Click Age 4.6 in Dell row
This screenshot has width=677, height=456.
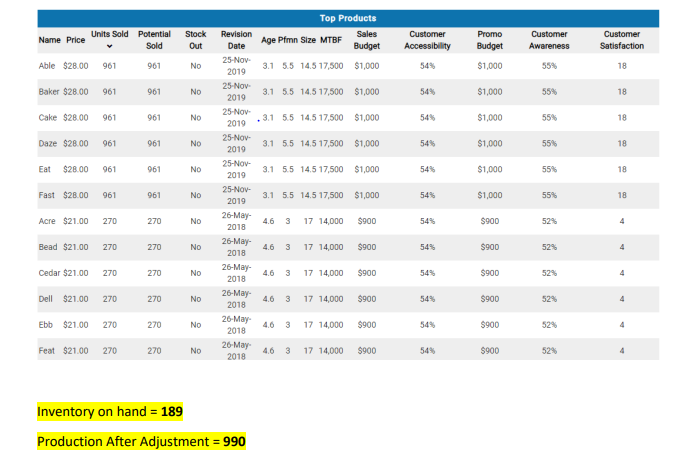[268, 299]
